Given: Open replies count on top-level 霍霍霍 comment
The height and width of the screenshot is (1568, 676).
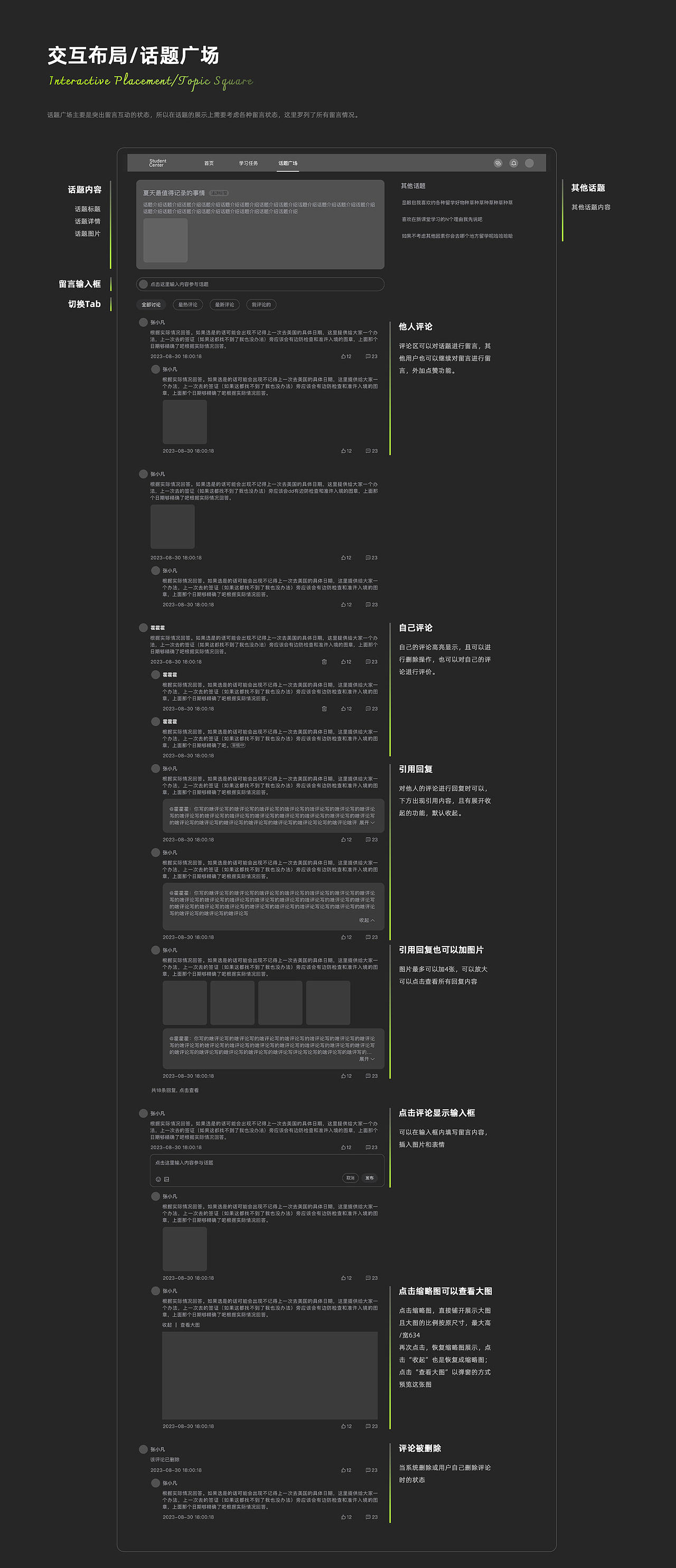Looking at the screenshot, I should (x=371, y=662).
